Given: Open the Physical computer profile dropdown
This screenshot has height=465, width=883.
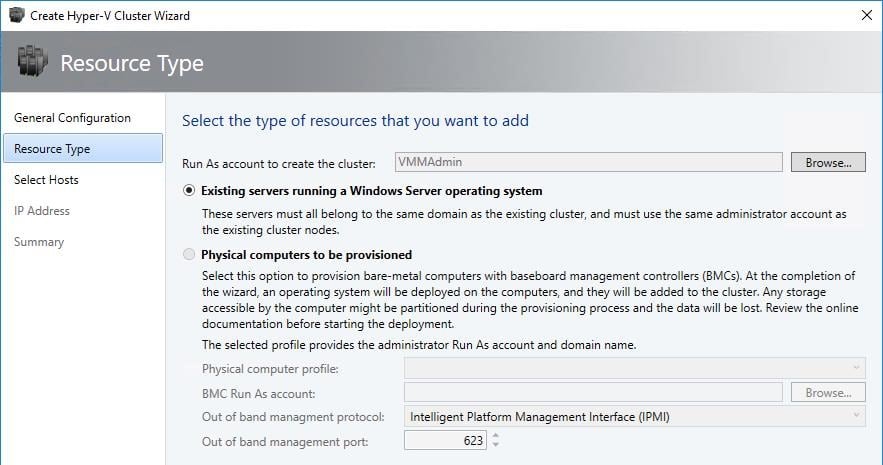Looking at the screenshot, I should pyautogui.click(x=635, y=368).
